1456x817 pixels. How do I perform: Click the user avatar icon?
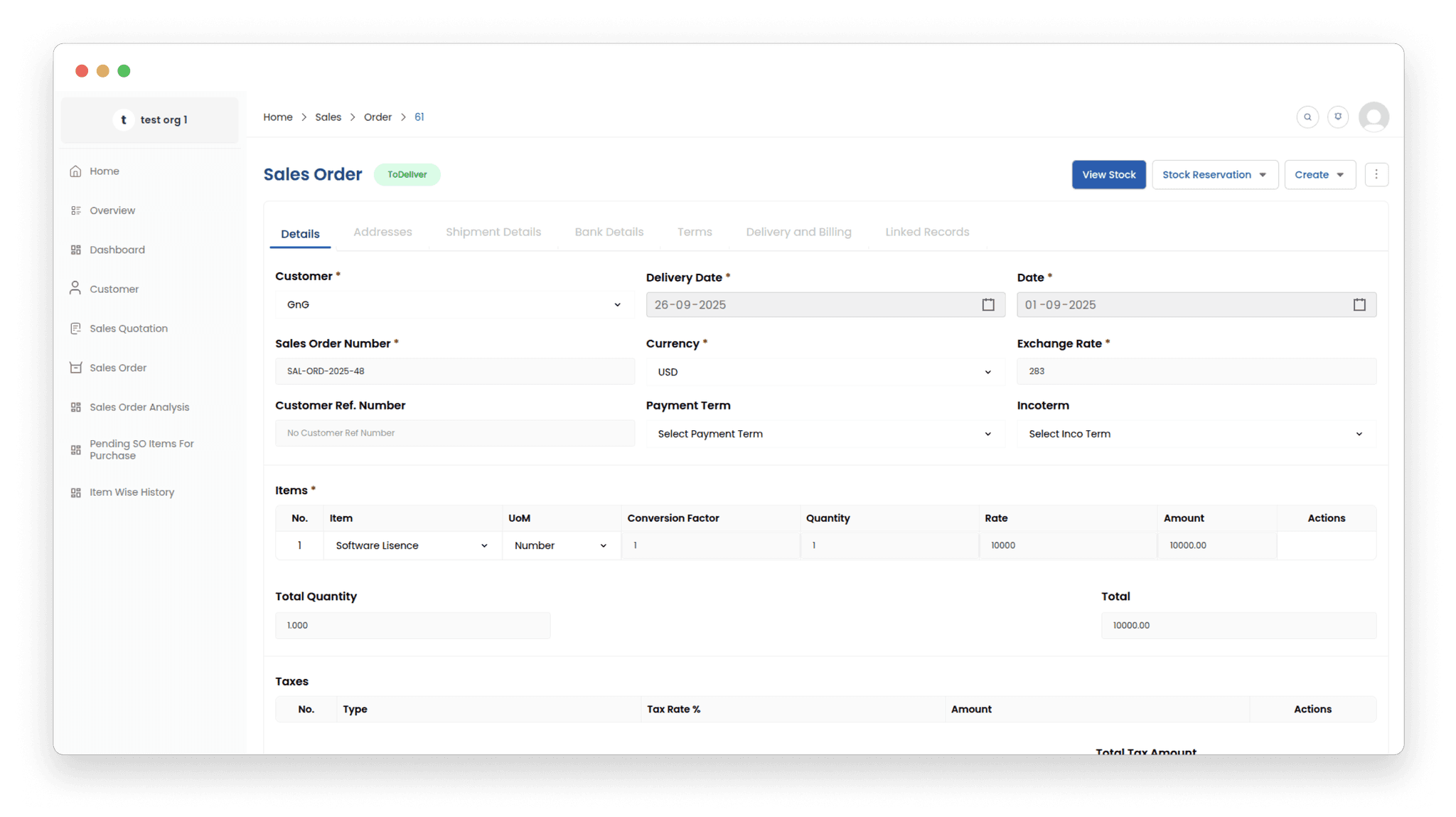pyautogui.click(x=1374, y=117)
